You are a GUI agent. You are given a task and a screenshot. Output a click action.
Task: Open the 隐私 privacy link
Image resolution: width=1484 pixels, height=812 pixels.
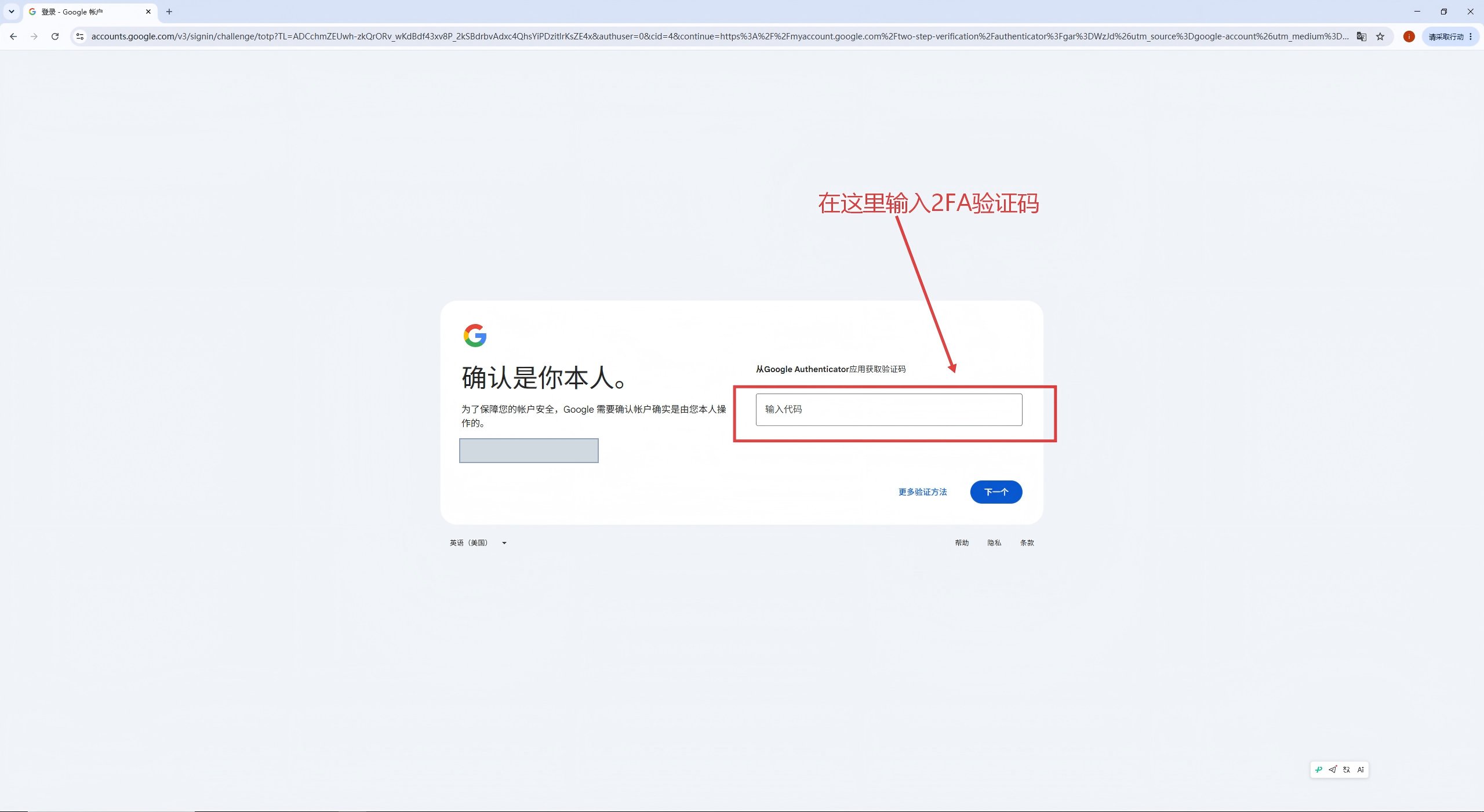[x=994, y=543]
